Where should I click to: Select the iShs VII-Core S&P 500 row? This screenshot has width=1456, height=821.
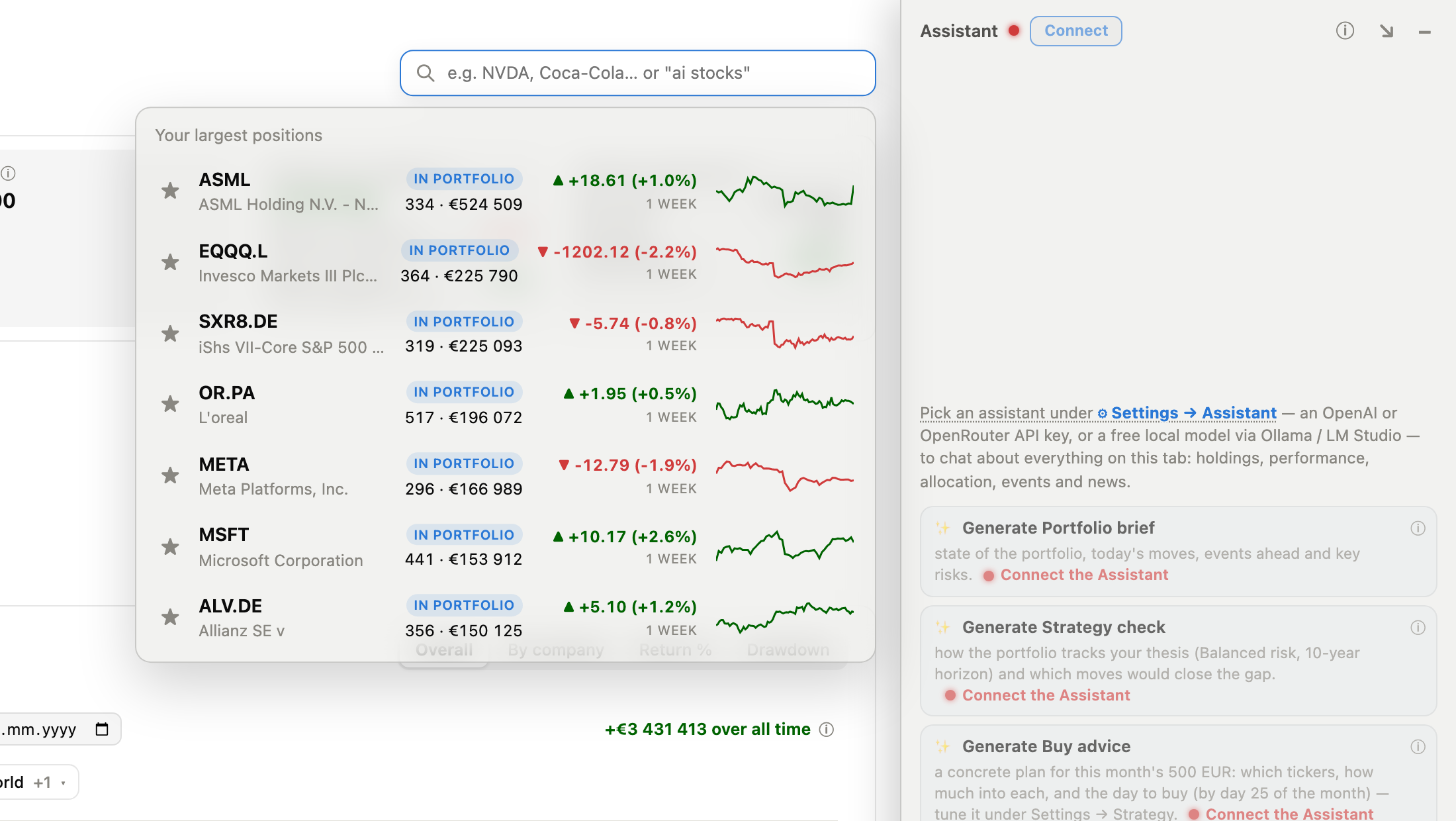[506, 334]
